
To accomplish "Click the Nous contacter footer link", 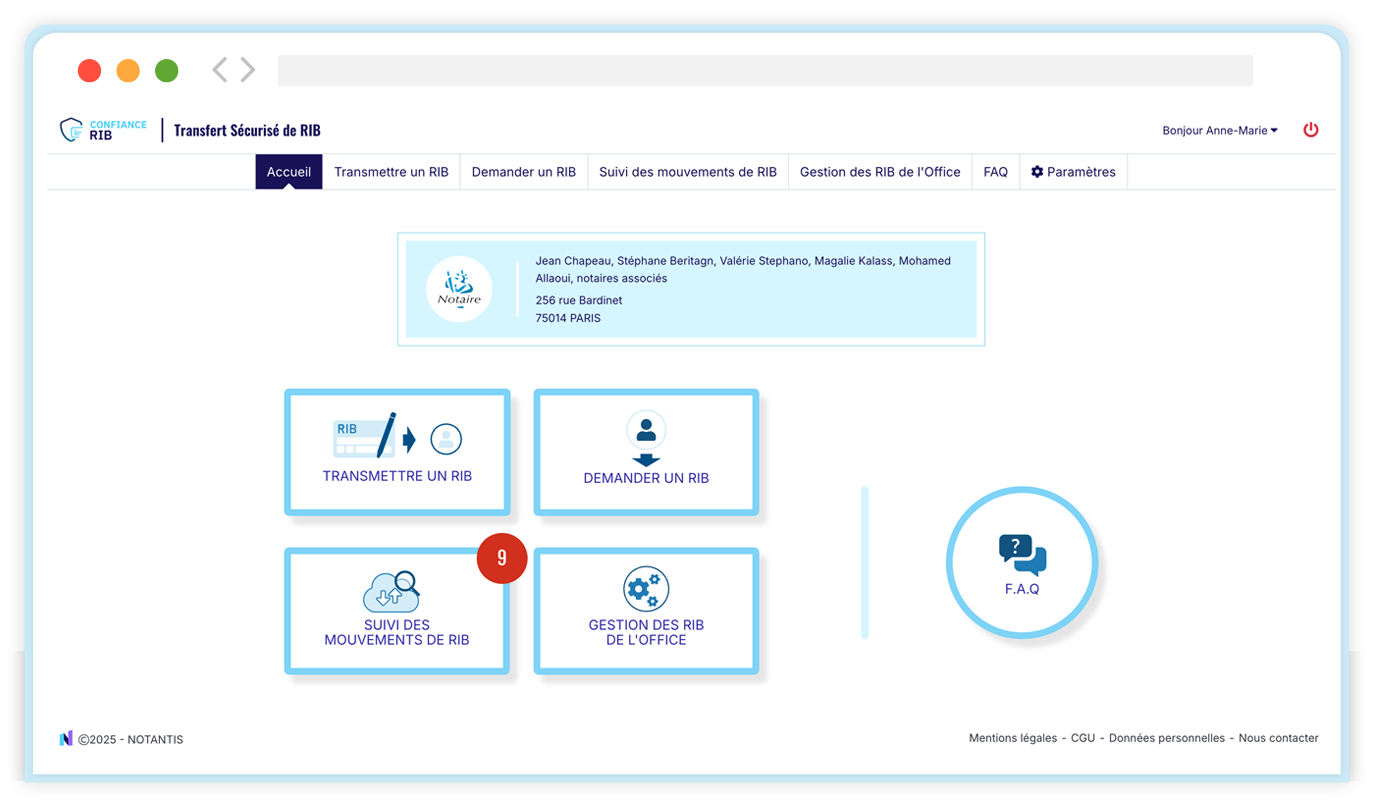I will (1278, 738).
